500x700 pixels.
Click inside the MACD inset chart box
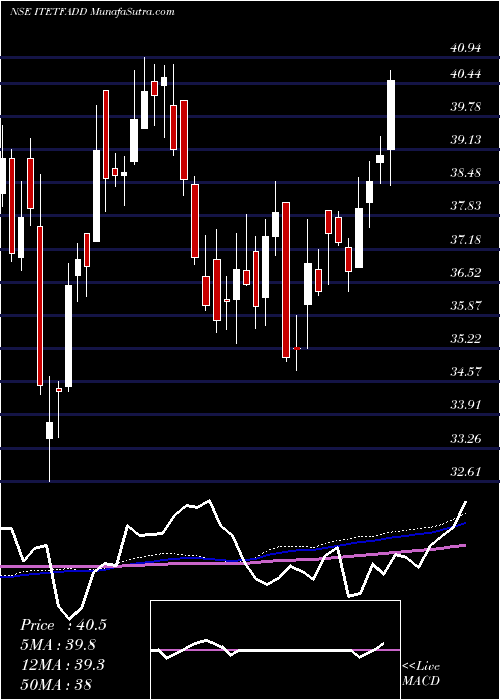[x=275, y=650]
